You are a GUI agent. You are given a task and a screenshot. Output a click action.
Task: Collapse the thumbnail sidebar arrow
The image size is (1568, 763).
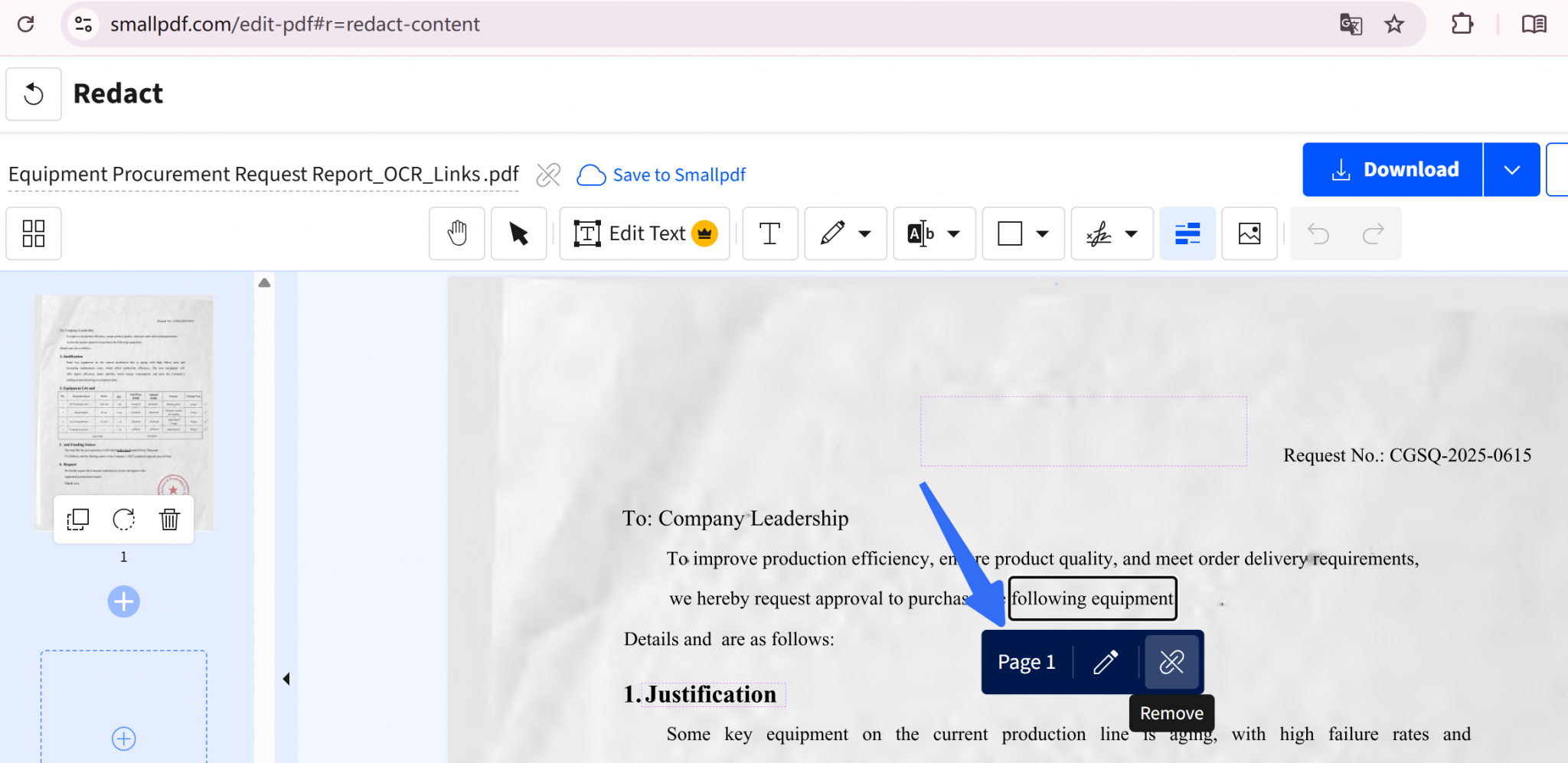click(286, 679)
